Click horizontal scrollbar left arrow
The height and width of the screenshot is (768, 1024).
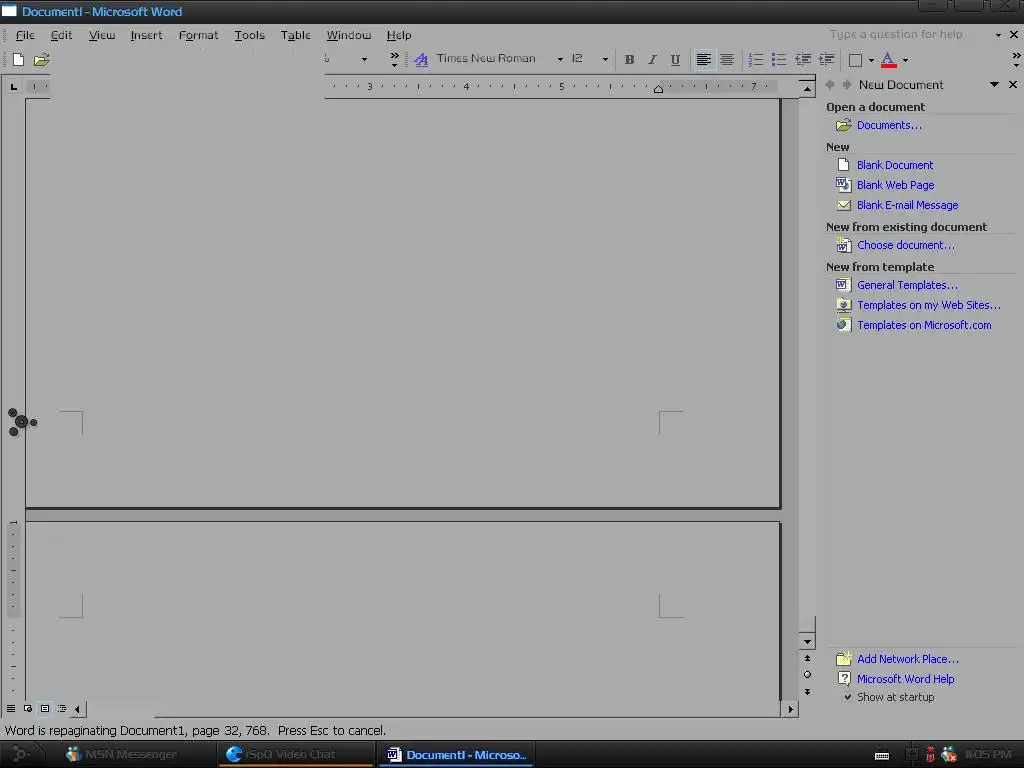[x=78, y=709]
